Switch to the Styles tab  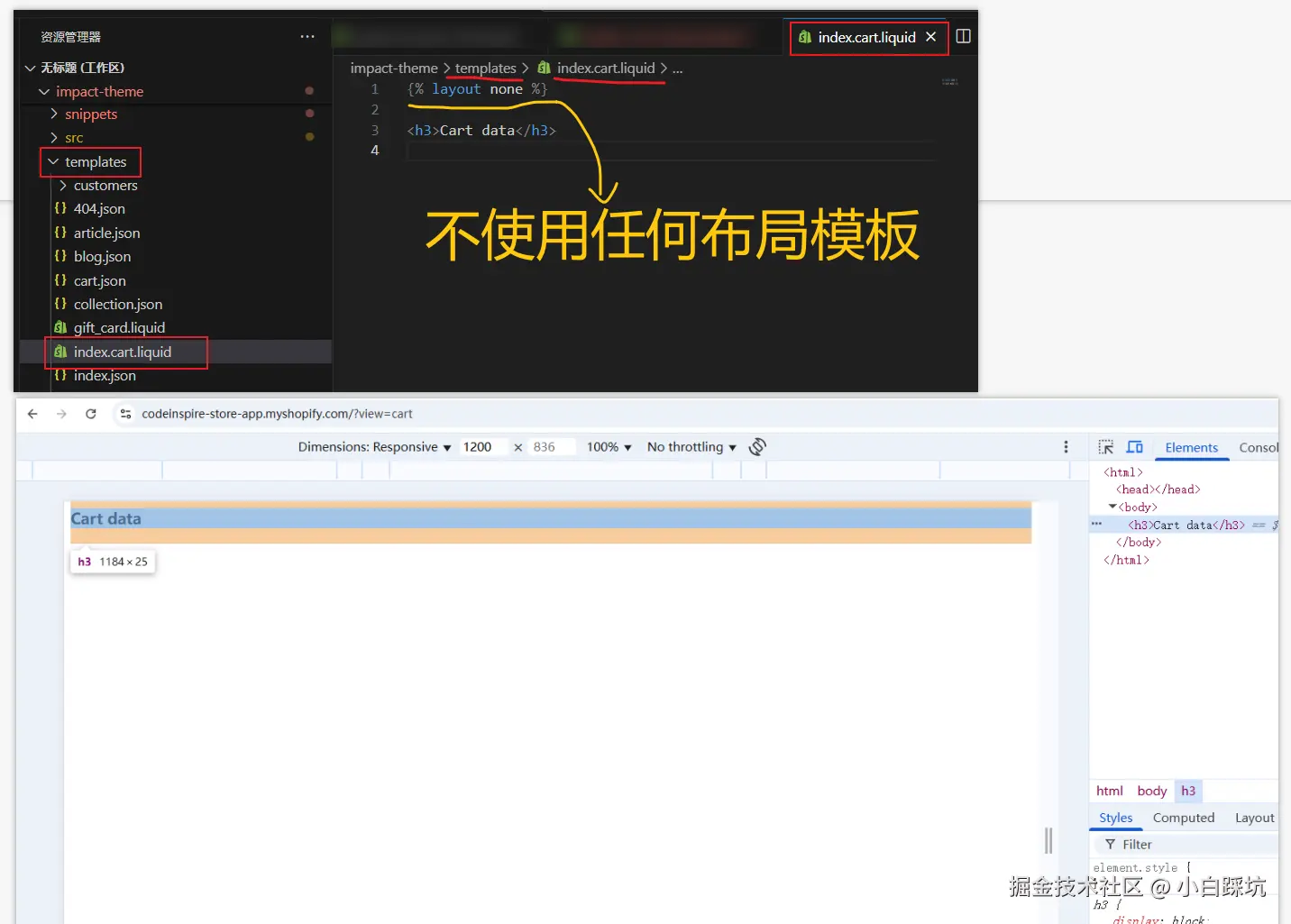point(1115,818)
